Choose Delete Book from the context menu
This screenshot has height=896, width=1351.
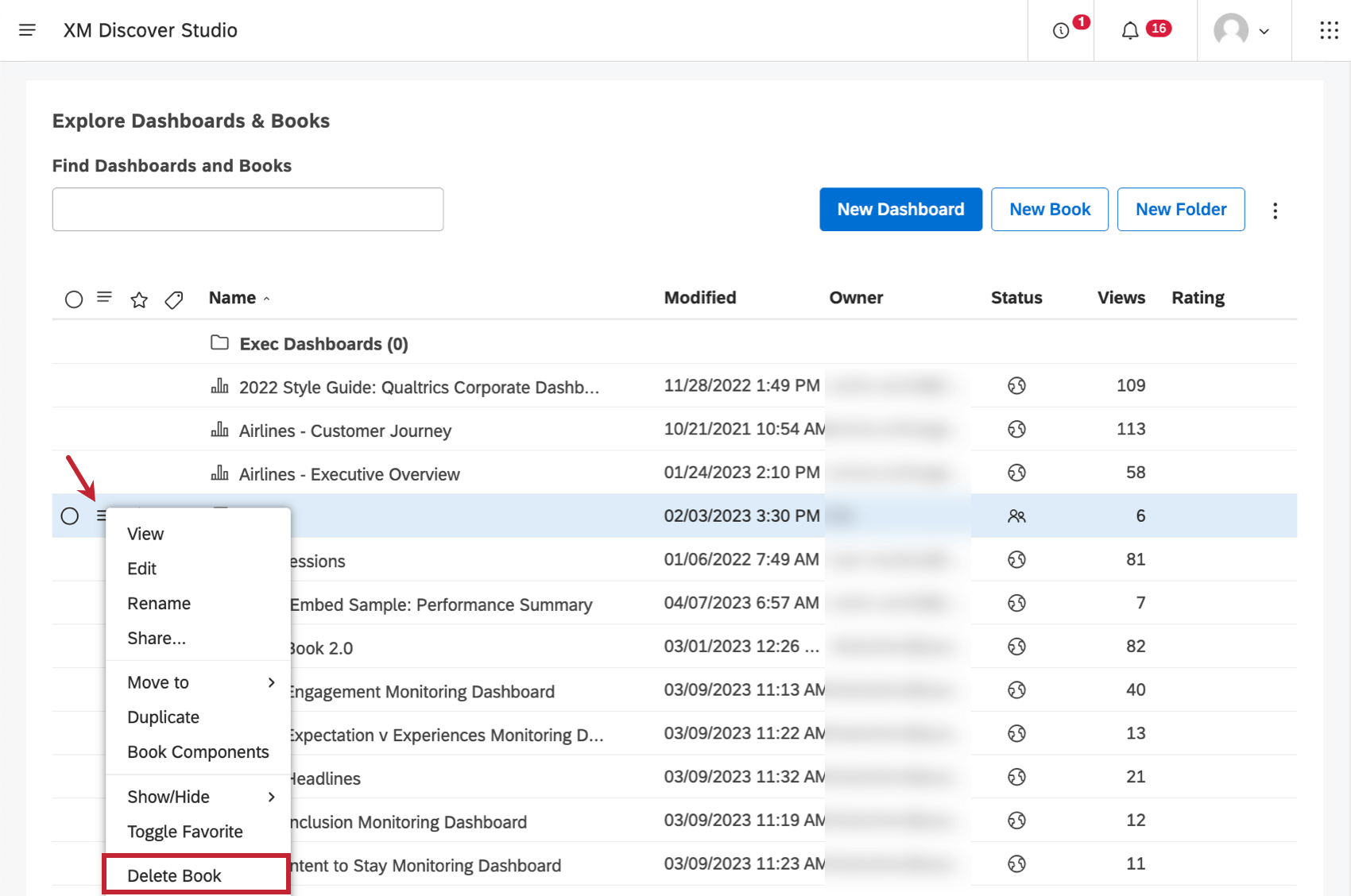175,875
